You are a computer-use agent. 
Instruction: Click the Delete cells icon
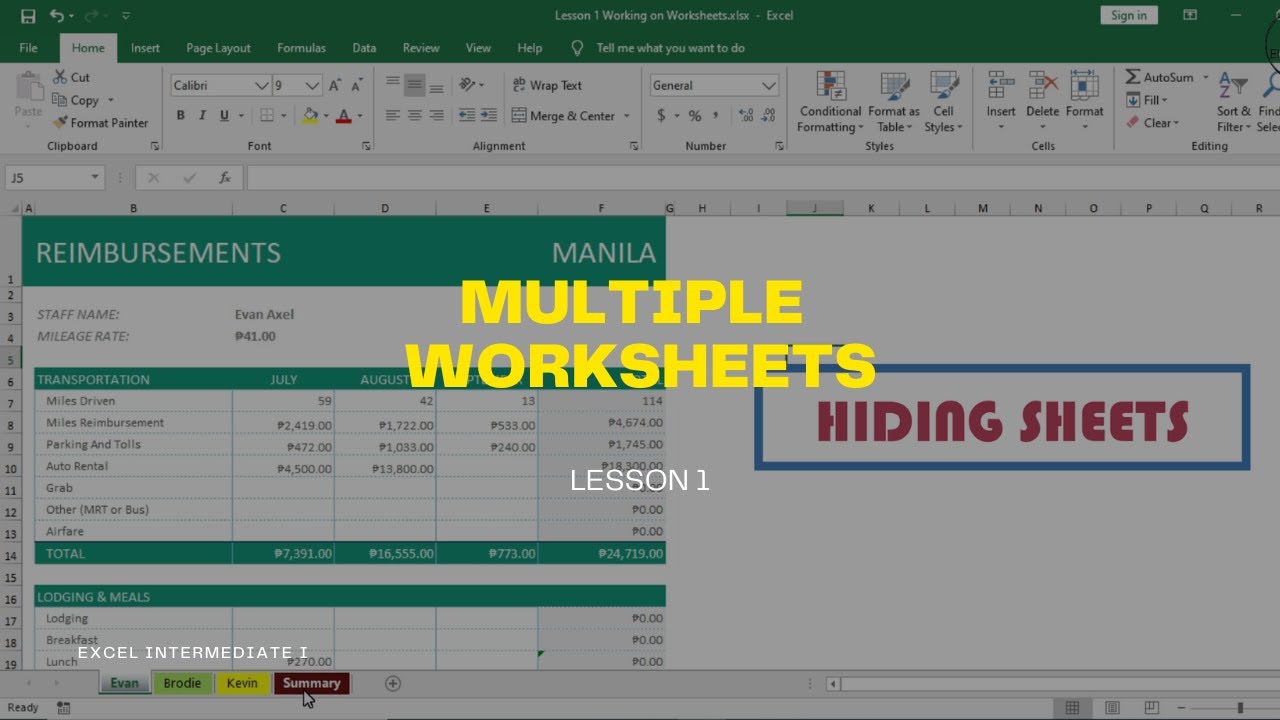(1042, 87)
